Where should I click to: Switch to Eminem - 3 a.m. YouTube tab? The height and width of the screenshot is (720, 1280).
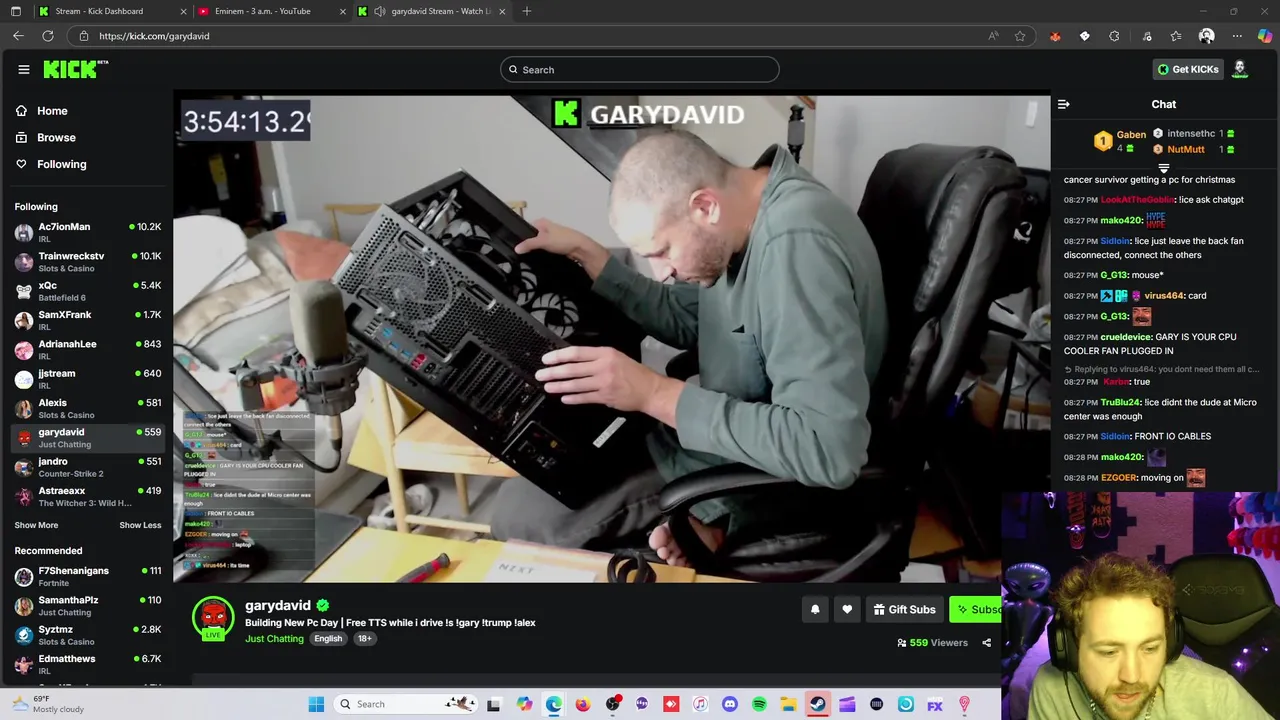coord(270,11)
